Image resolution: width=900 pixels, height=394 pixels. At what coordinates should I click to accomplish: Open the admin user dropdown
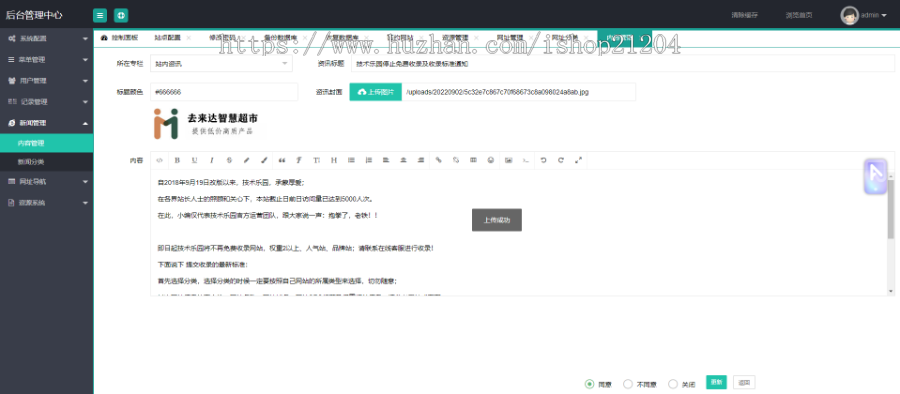coord(874,16)
